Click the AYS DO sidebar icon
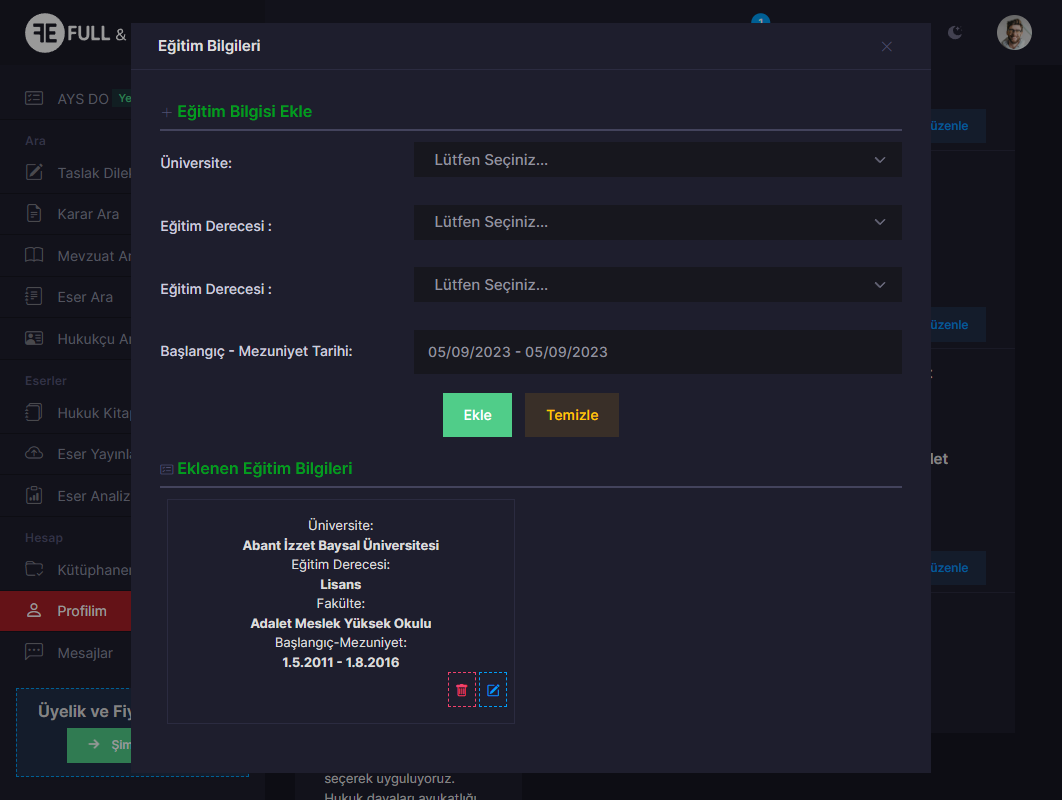 pyautogui.click(x=35, y=98)
